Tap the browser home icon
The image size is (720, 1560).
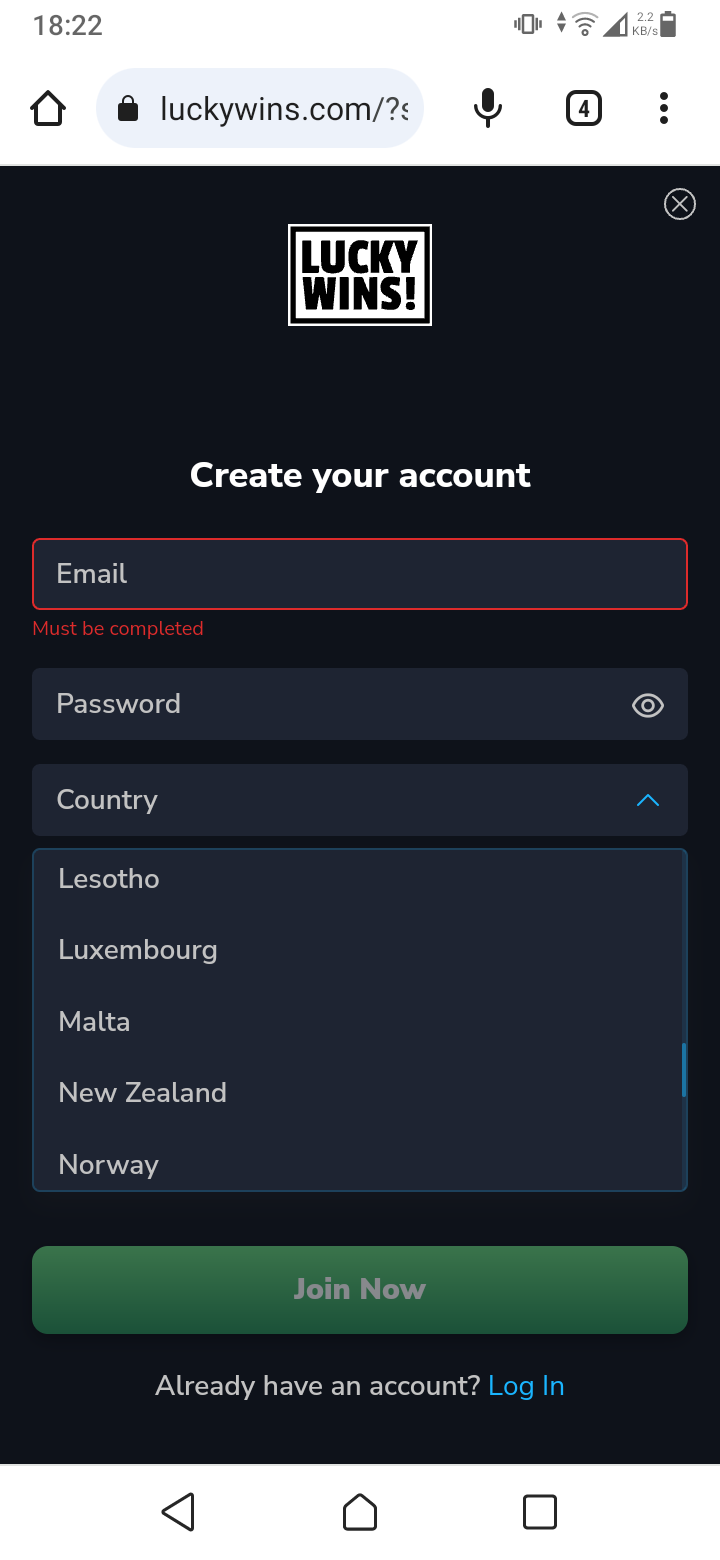pos(48,108)
